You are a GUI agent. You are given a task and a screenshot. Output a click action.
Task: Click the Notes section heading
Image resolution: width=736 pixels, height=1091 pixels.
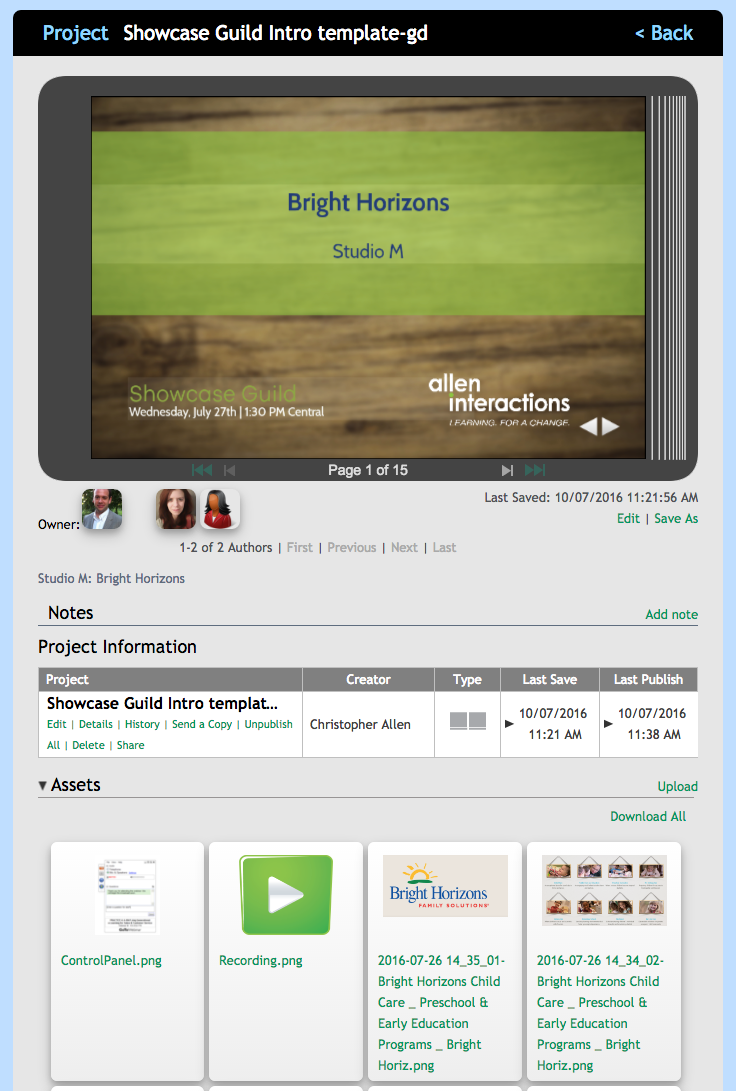[70, 613]
